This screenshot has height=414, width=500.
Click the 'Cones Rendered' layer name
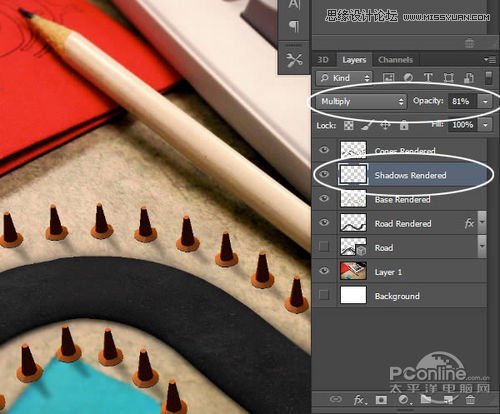(405, 151)
